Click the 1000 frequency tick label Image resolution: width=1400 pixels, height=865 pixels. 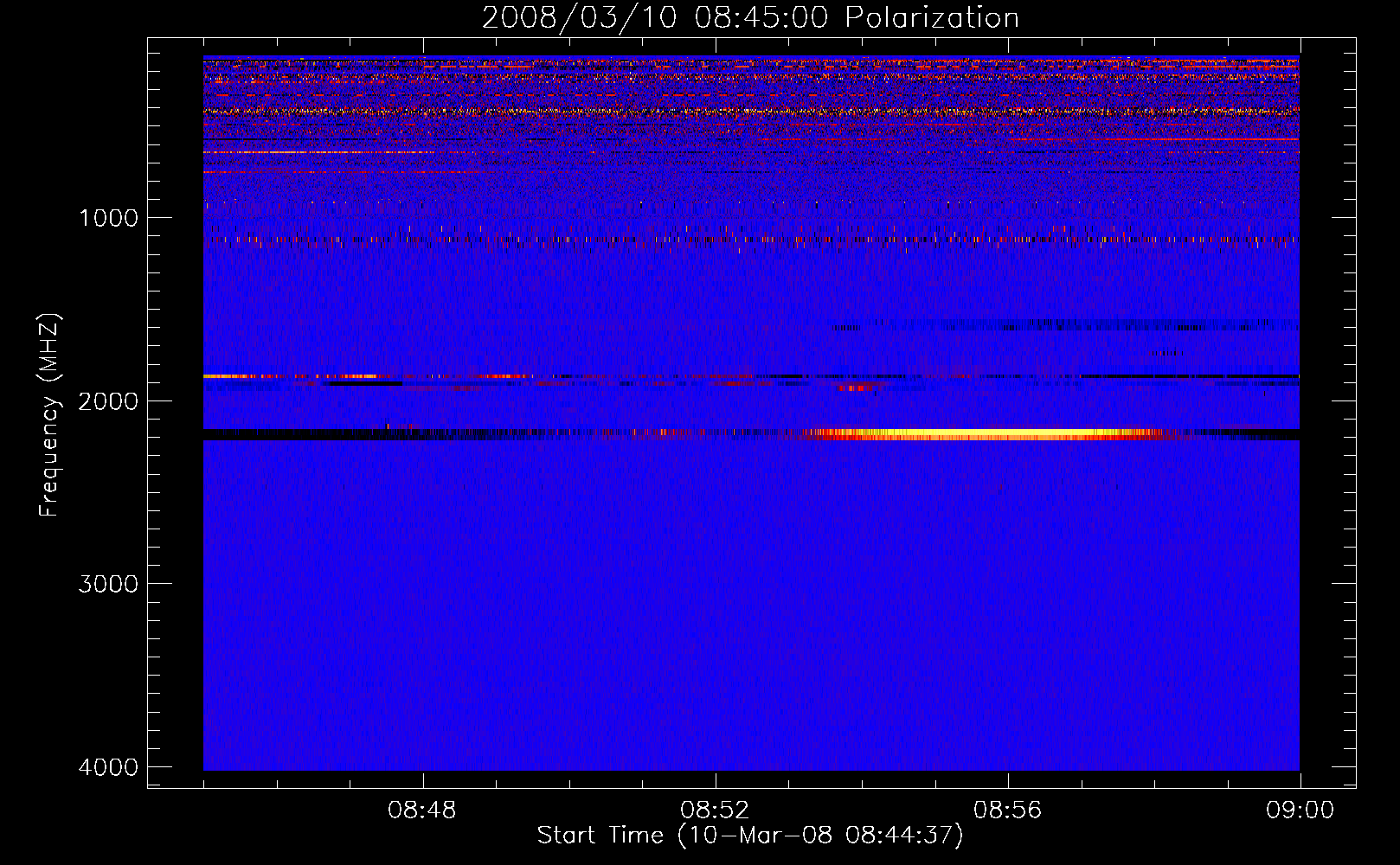pyautogui.click(x=108, y=218)
